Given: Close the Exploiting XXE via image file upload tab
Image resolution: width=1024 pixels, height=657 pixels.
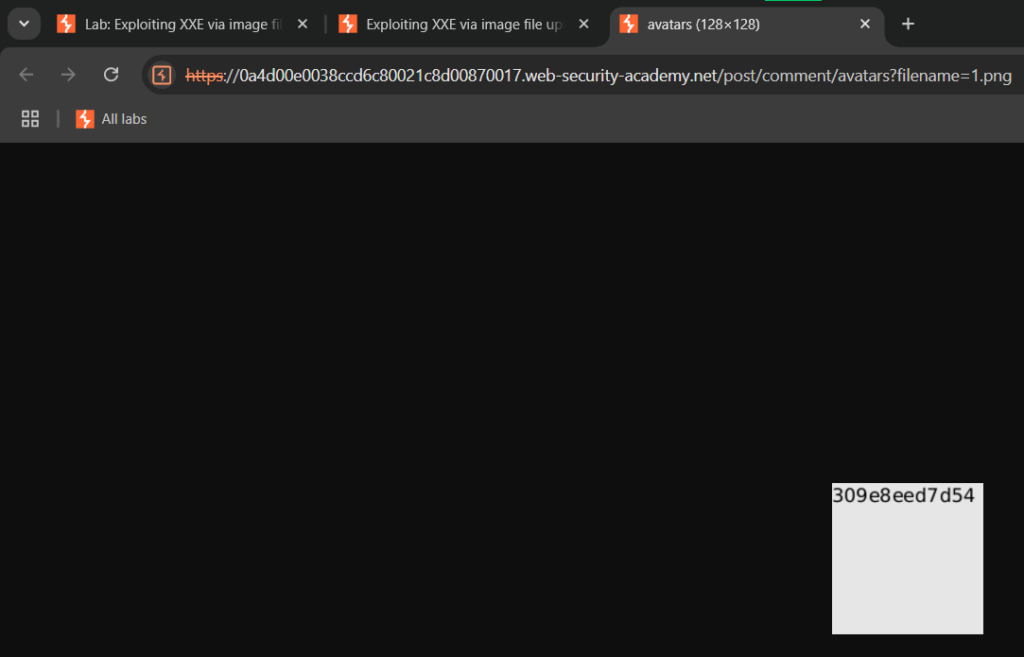Looking at the screenshot, I should (x=584, y=24).
